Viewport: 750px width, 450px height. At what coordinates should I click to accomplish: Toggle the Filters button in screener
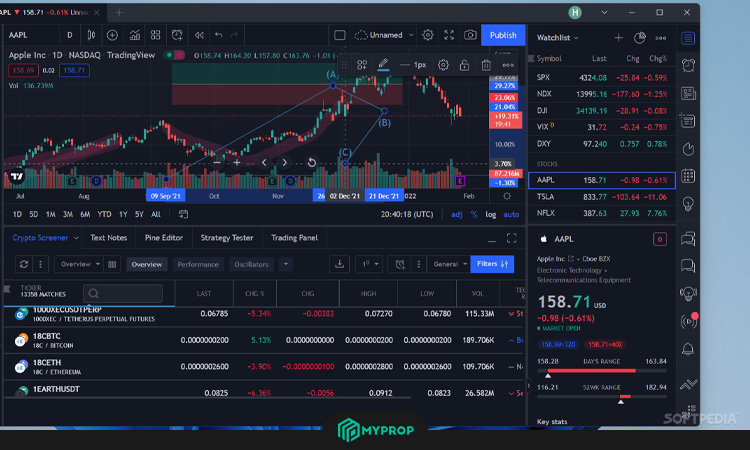tap(492, 264)
